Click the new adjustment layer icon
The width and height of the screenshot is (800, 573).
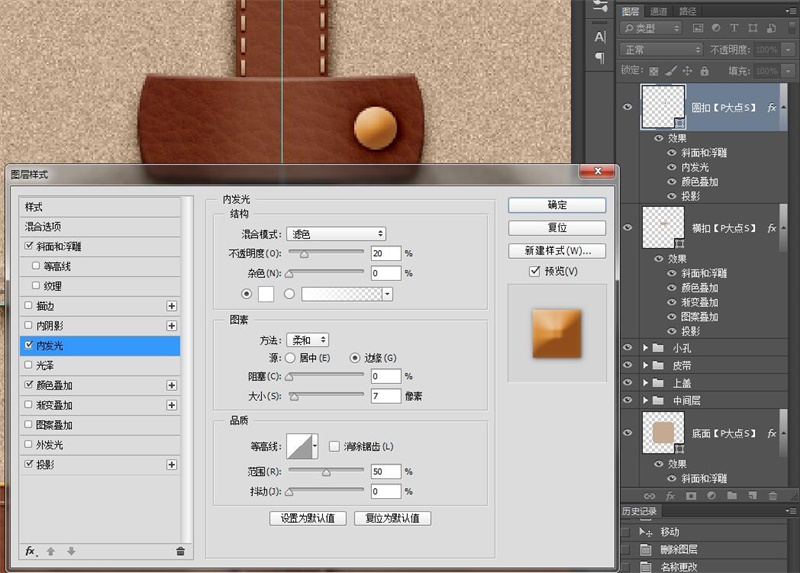[711, 495]
